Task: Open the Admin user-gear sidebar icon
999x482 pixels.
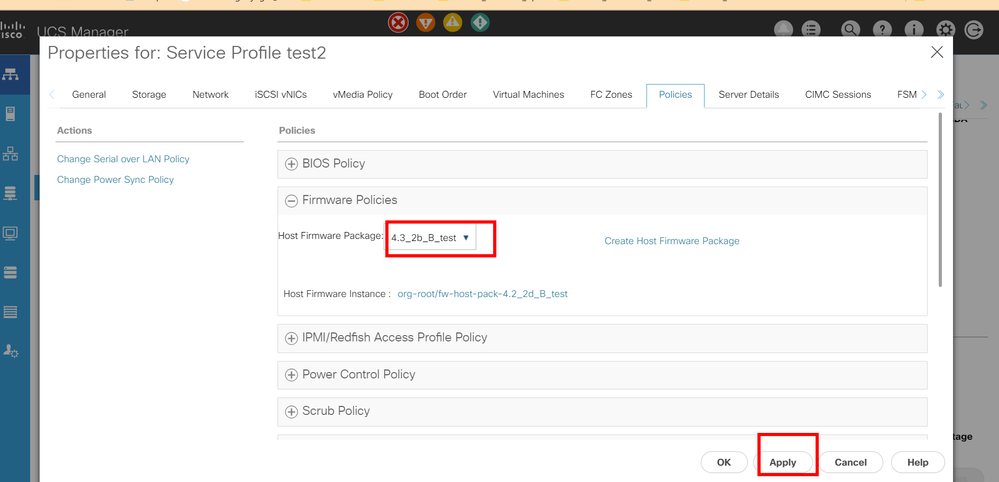Action: 11,351
